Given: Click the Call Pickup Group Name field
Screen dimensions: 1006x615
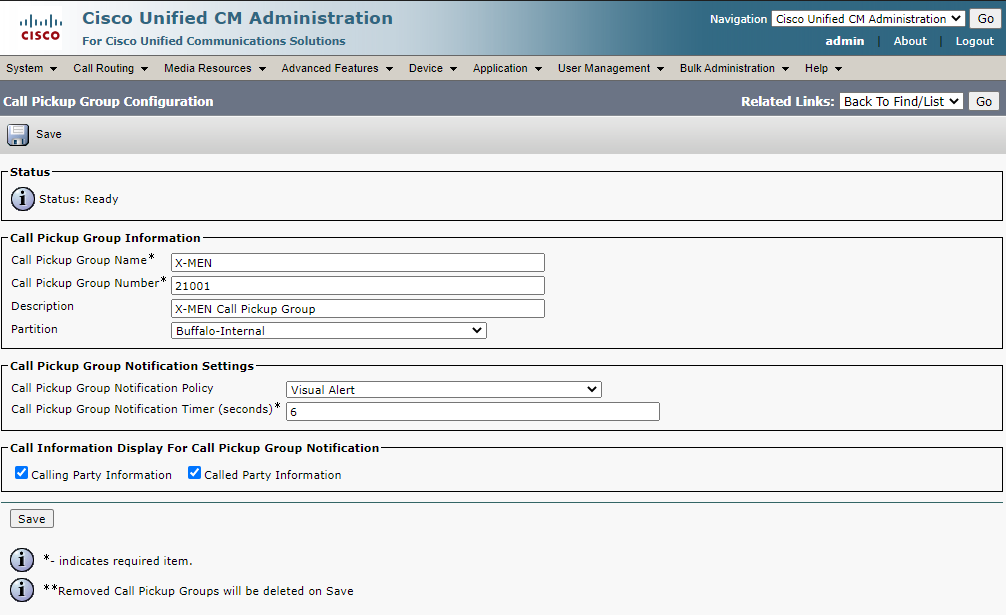Looking at the screenshot, I should (358, 263).
